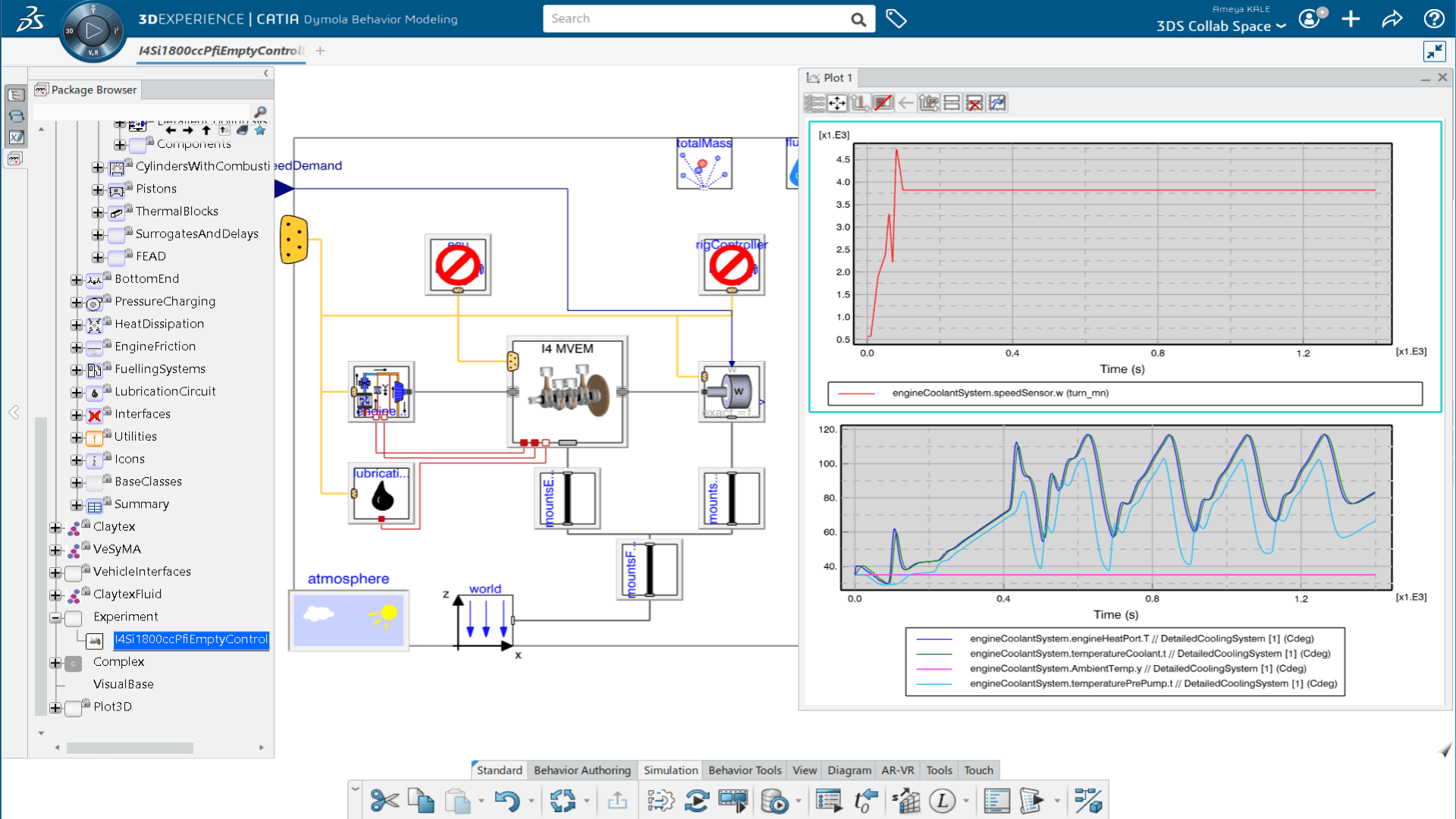Collapse the Experiment tree node
The height and width of the screenshot is (819, 1456).
[55, 618]
